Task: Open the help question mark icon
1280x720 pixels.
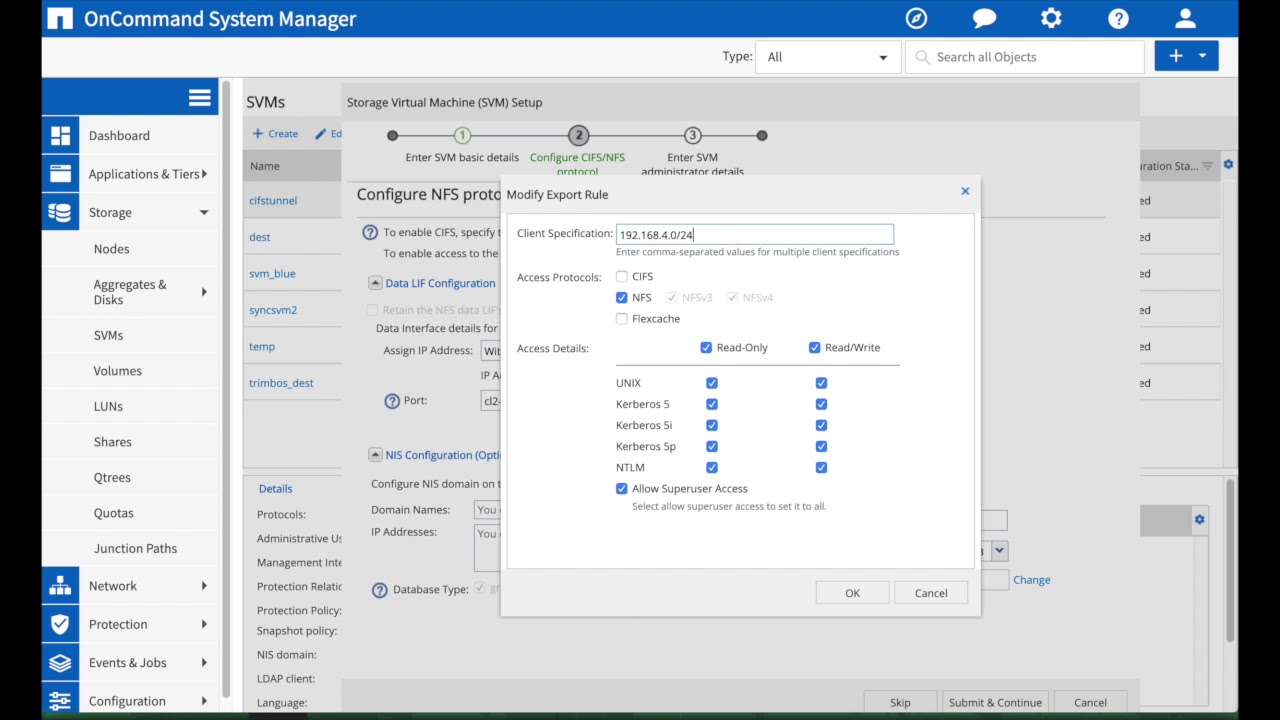Action: pyautogui.click(x=1119, y=18)
